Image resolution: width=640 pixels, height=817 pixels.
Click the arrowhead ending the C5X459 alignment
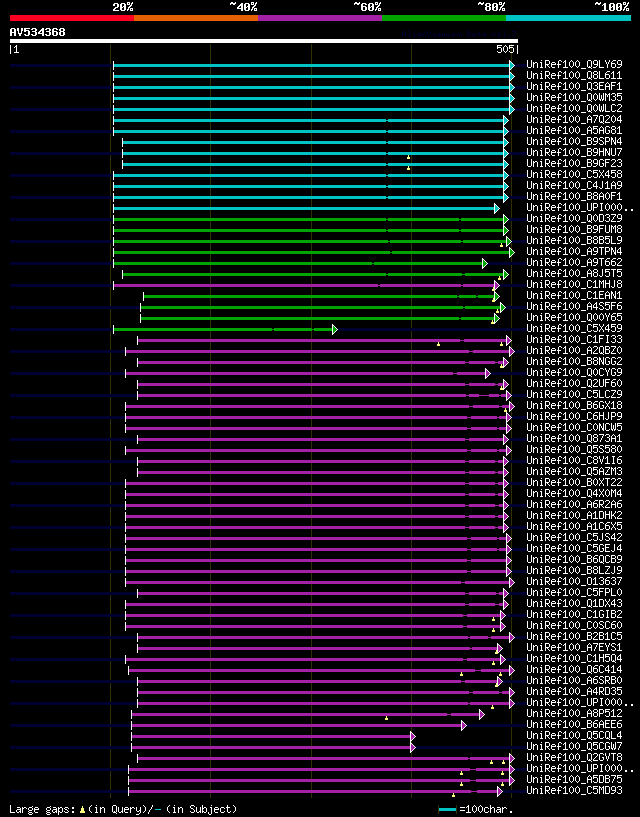click(x=335, y=329)
